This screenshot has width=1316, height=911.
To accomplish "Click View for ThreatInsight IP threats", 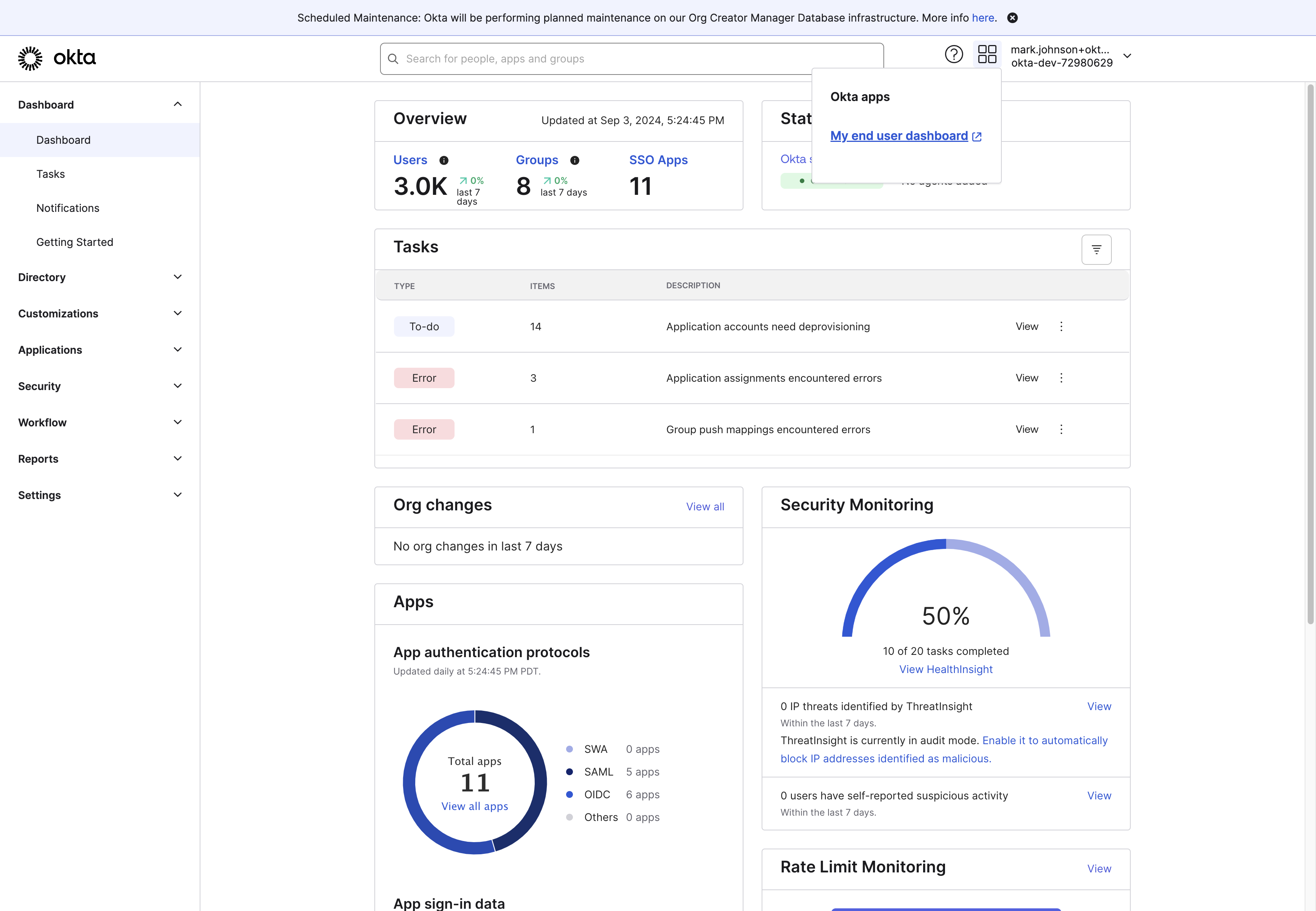I will 1099,707.
